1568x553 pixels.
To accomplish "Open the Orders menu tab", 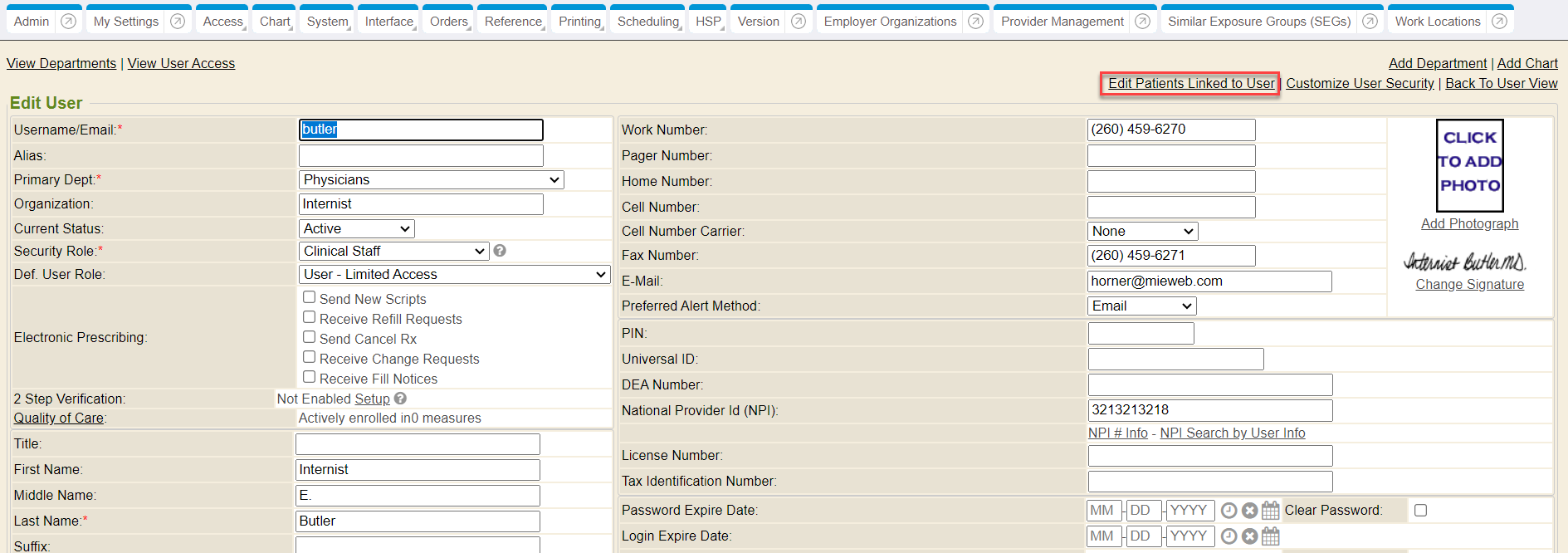I will (448, 22).
